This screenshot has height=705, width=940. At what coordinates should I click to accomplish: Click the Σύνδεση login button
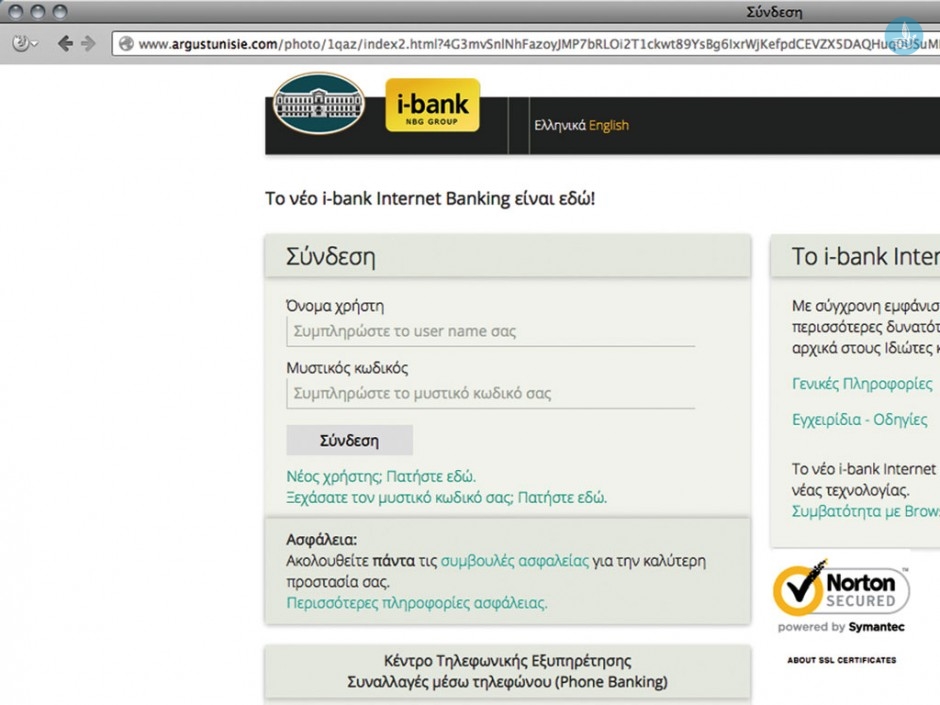coord(350,441)
